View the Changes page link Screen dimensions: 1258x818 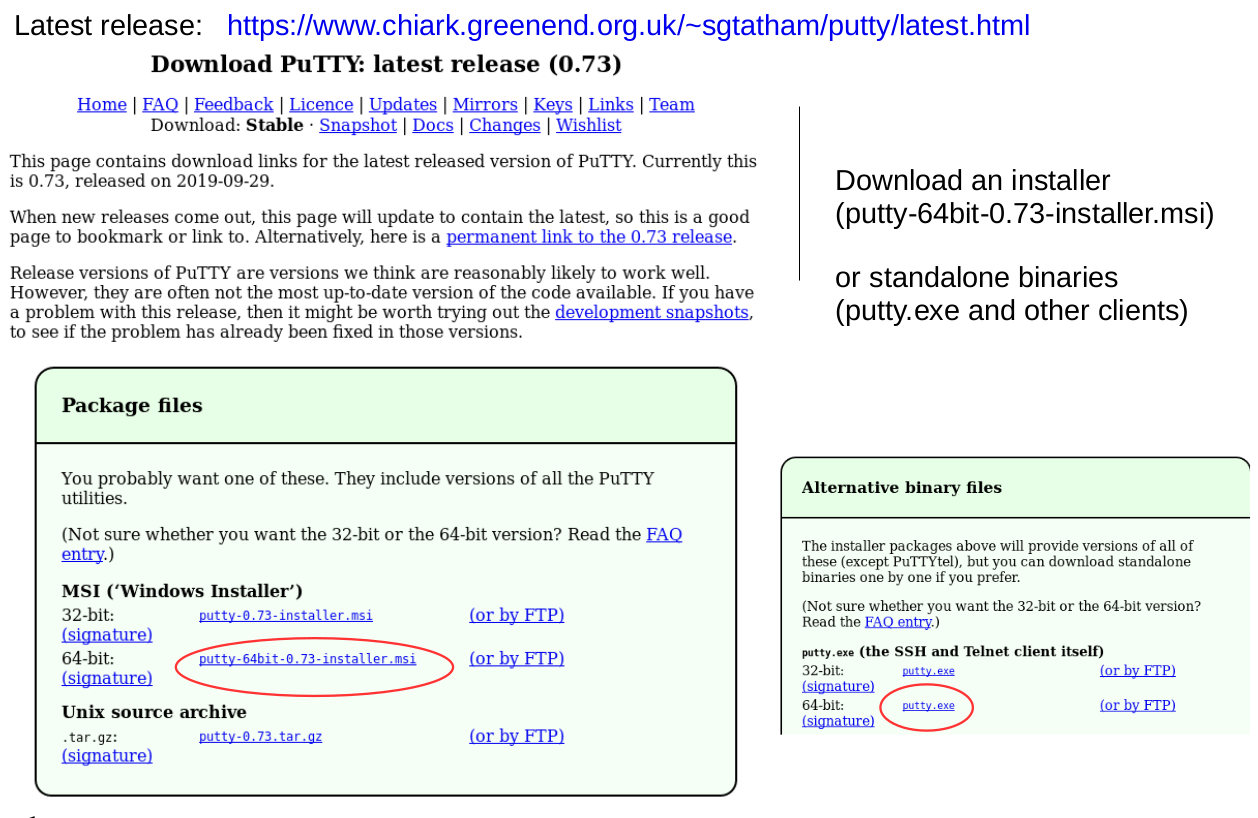[x=504, y=126]
